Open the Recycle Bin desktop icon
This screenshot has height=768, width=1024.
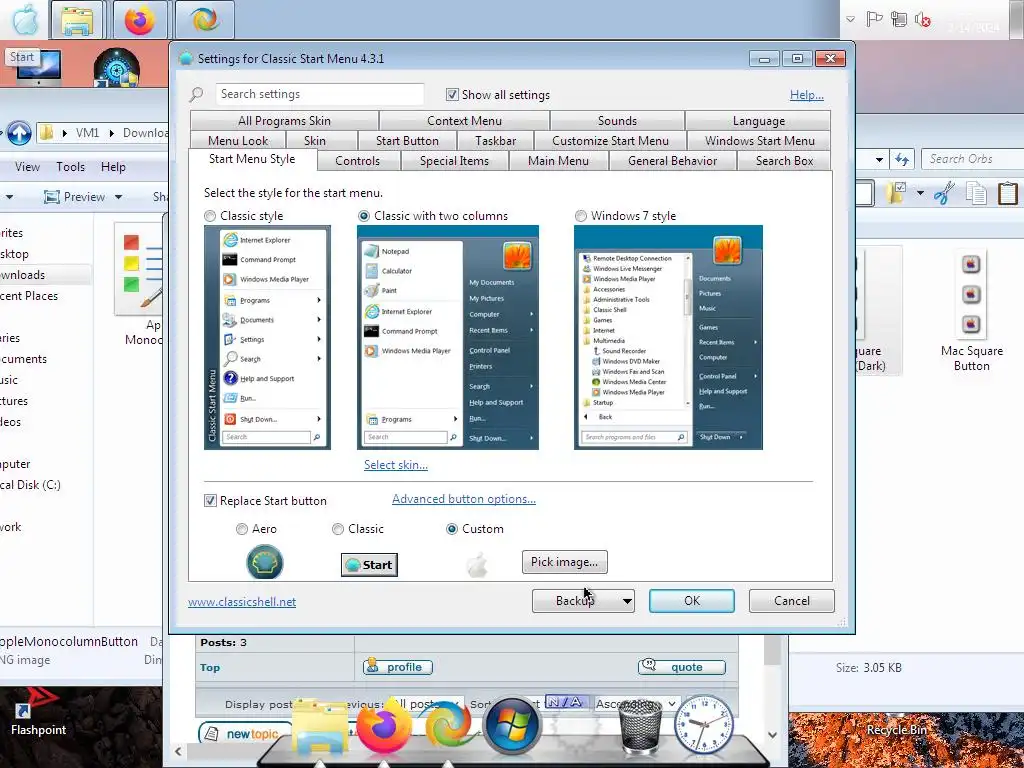[x=896, y=729]
